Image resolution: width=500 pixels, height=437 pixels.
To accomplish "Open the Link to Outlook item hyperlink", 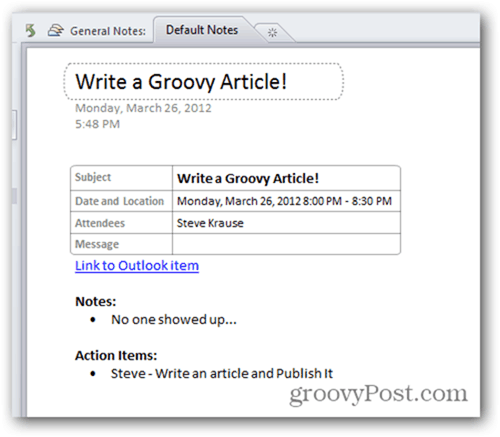I will [137, 266].
